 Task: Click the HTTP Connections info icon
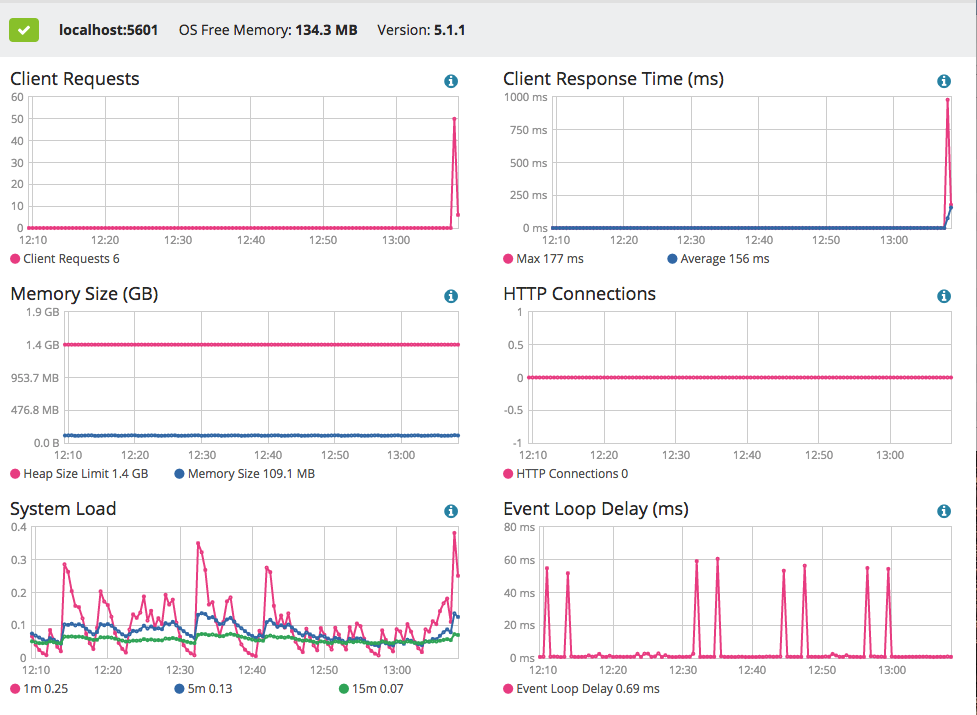(944, 296)
